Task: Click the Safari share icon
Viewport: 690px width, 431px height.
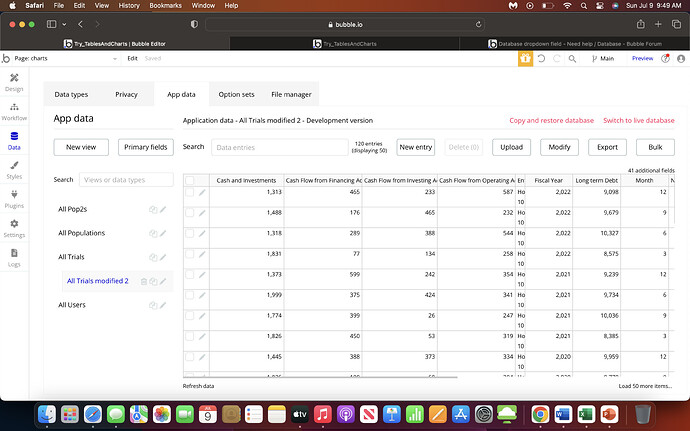Action: pos(641,24)
